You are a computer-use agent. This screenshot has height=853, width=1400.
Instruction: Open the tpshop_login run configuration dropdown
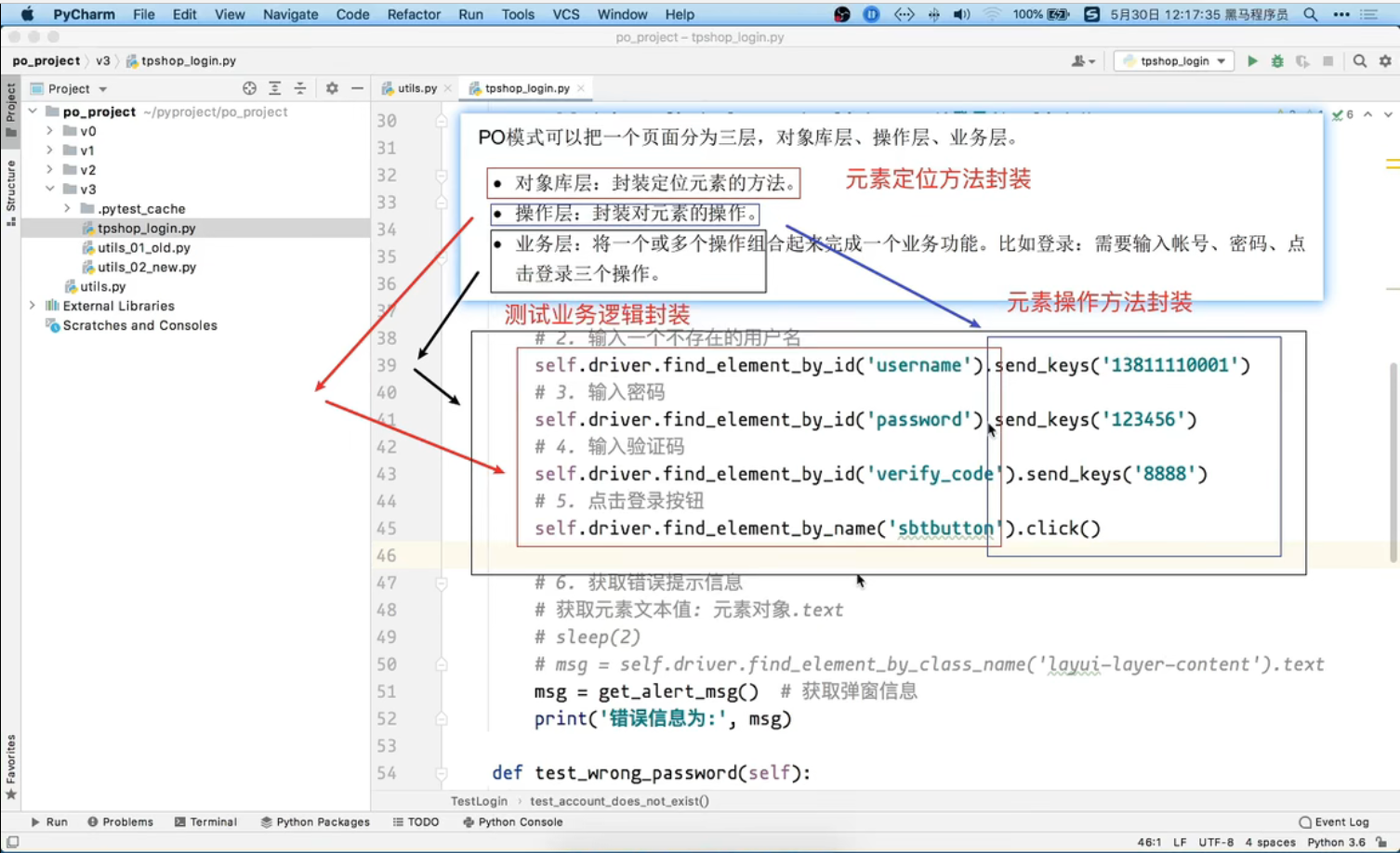pyautogui.click(x=1175, y=61)
